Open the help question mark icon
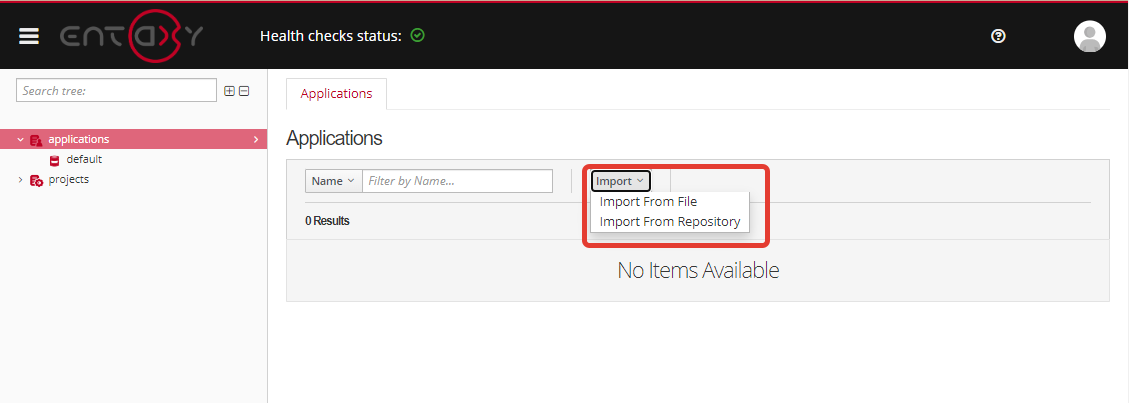 click(998, 36)
